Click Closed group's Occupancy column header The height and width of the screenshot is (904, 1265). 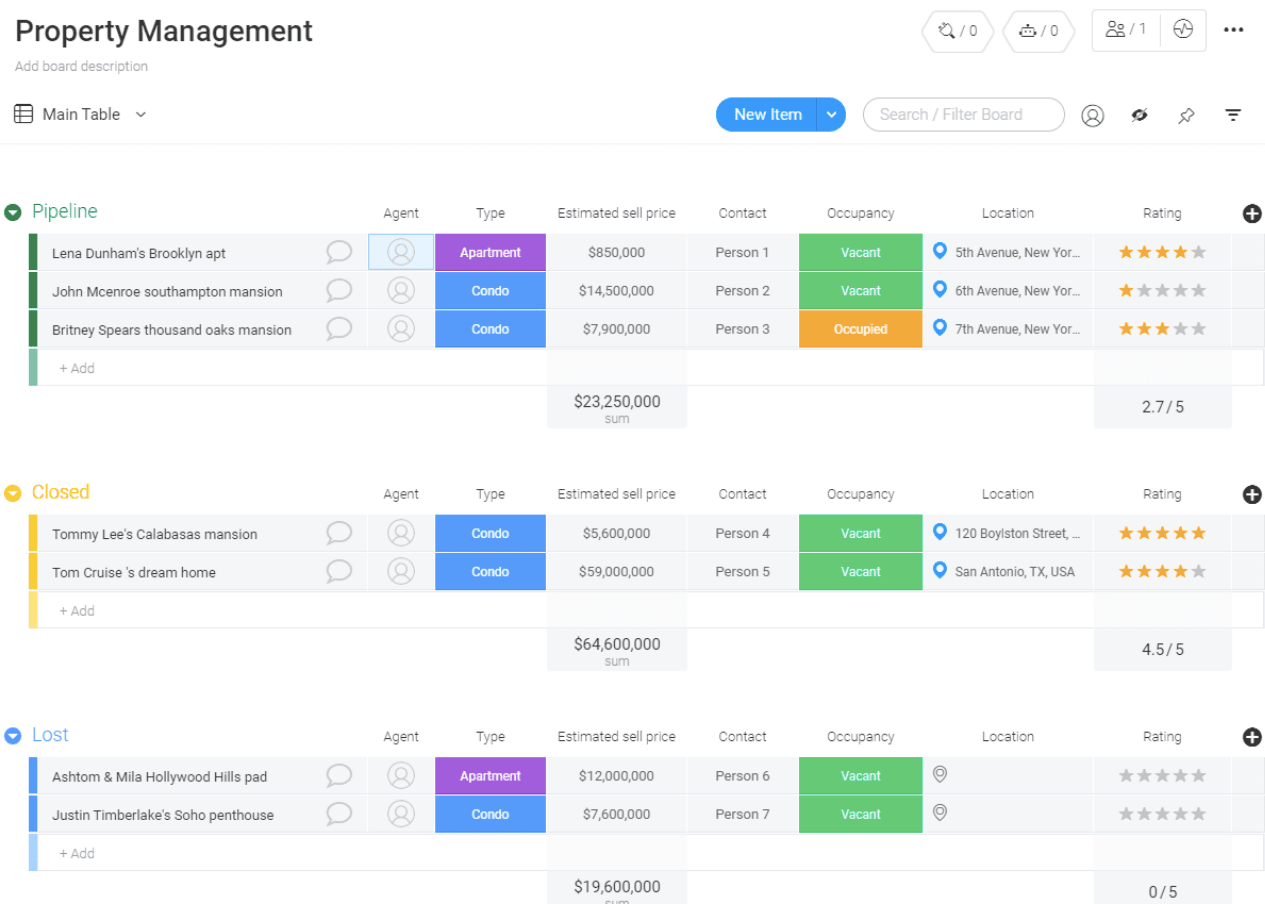860,494
